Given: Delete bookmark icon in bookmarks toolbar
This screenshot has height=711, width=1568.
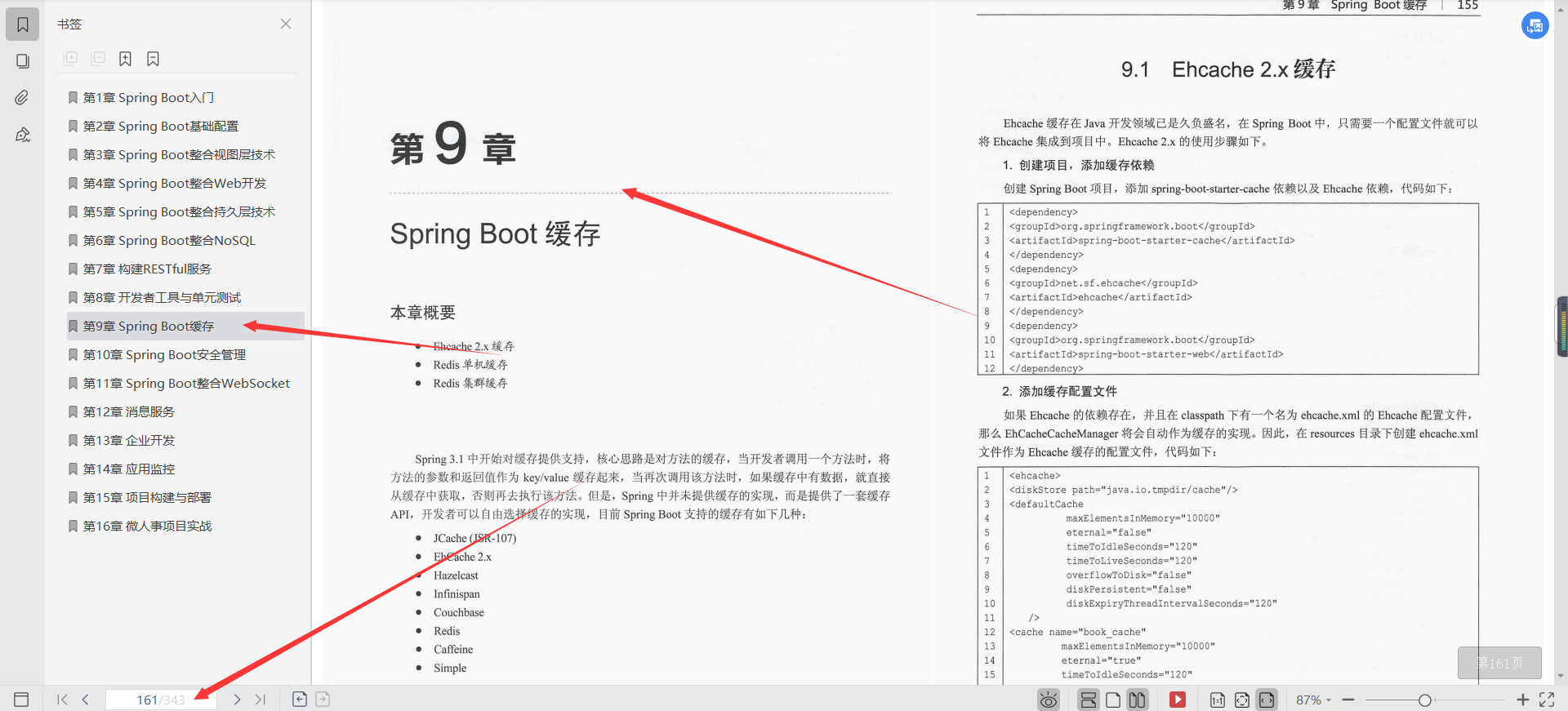Looking at the screenshot, I should pos(153,59).
